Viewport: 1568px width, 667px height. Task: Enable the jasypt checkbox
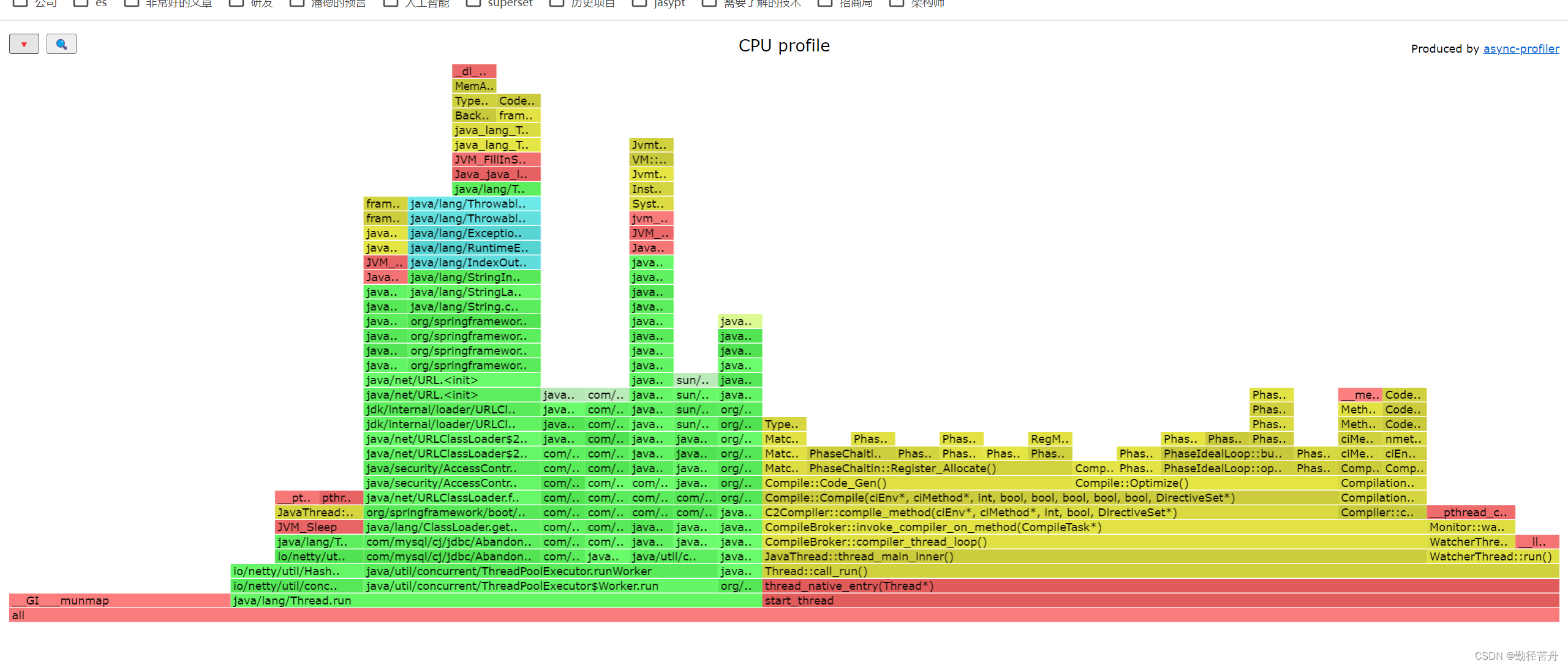(x=639, y=3)
